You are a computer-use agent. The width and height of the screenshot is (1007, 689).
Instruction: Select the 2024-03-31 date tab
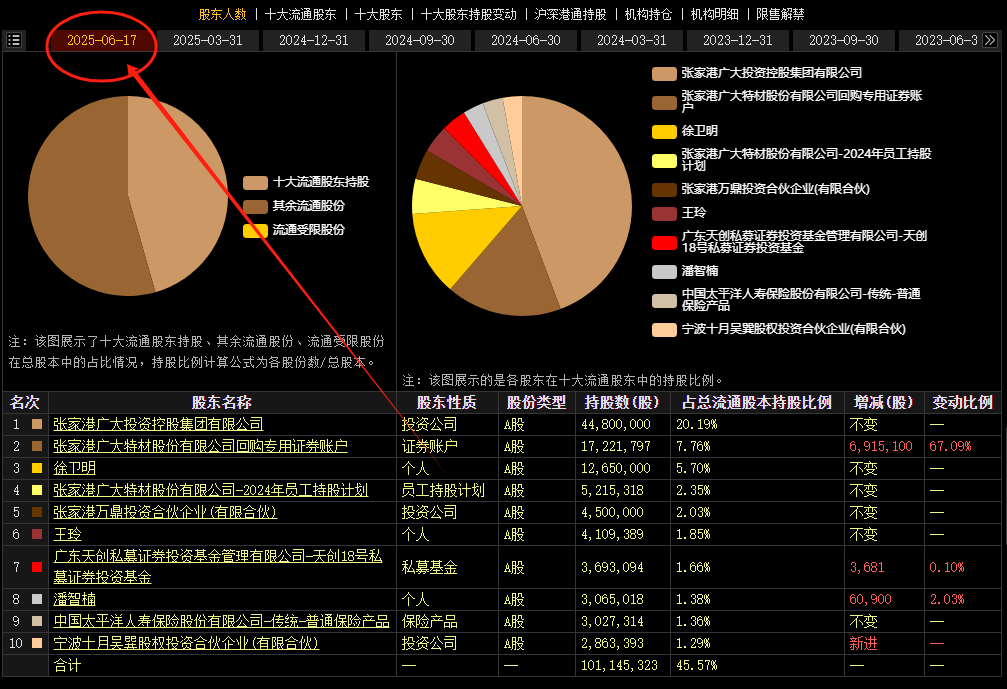click(x=632, y=40)
